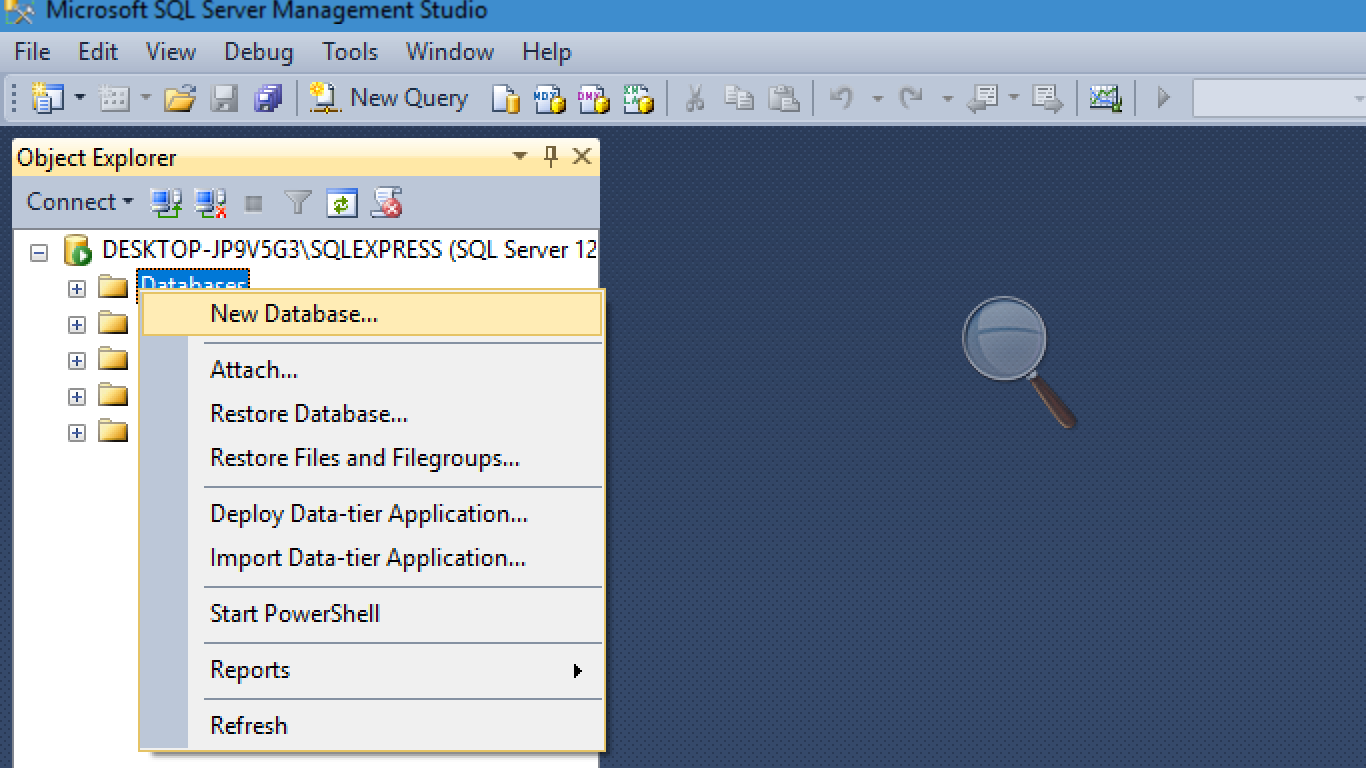Screen dimensions: 1366x768
Task: Click the Database Engine Query icon
Action: click(x=506, y=98)
